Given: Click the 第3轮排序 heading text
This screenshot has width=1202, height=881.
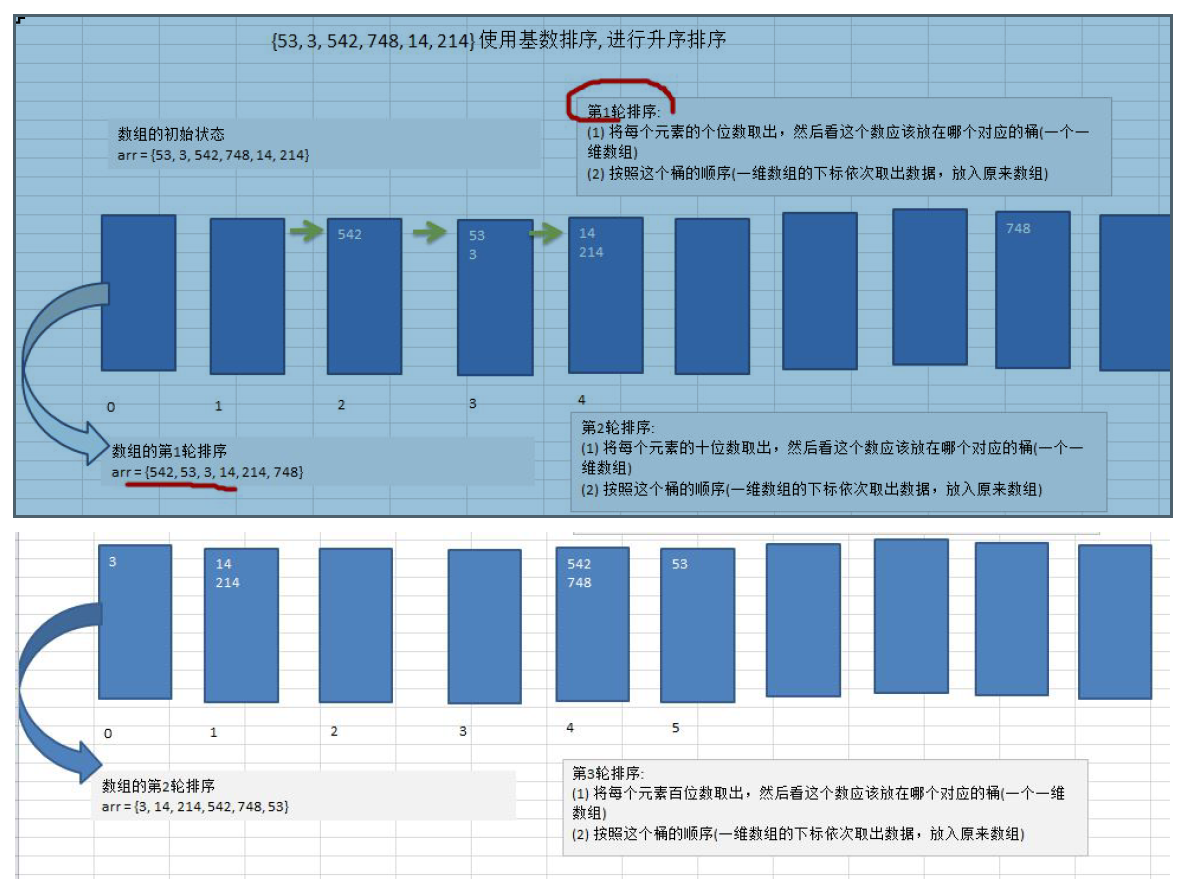Looking at the screenshot, I should 609,773.
